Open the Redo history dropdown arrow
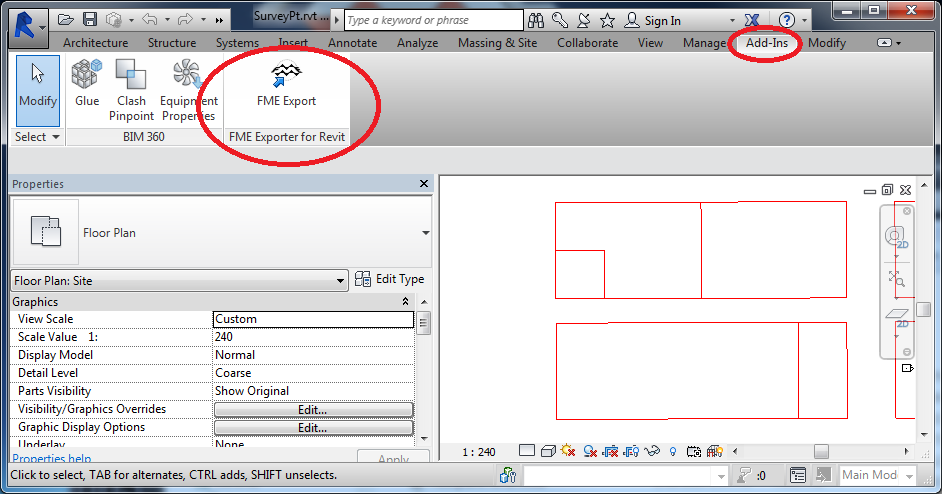Viewport: 942px width, 494px height. click(x=203, y=20)
